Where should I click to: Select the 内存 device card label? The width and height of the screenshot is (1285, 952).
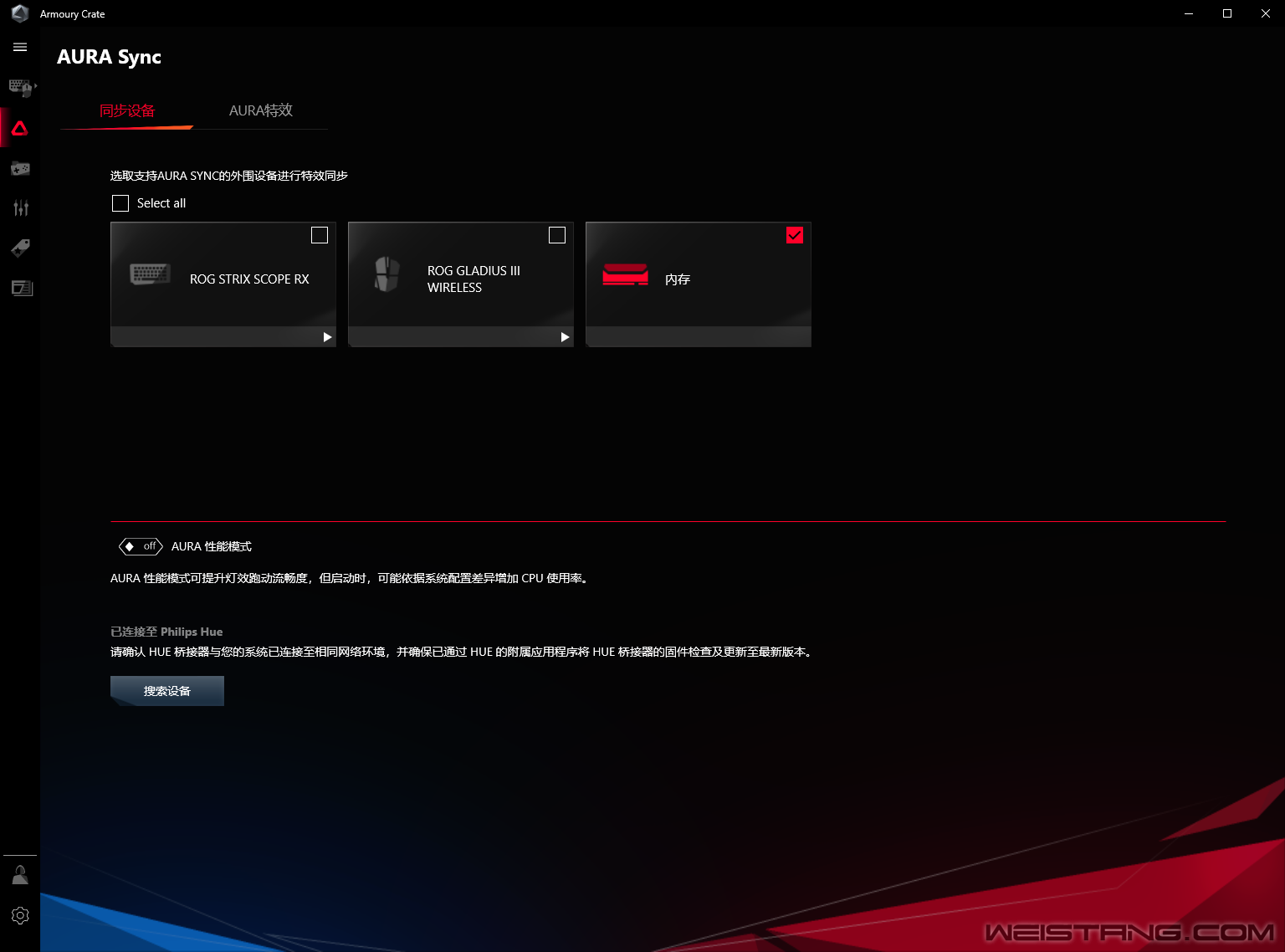pos(678,279)
